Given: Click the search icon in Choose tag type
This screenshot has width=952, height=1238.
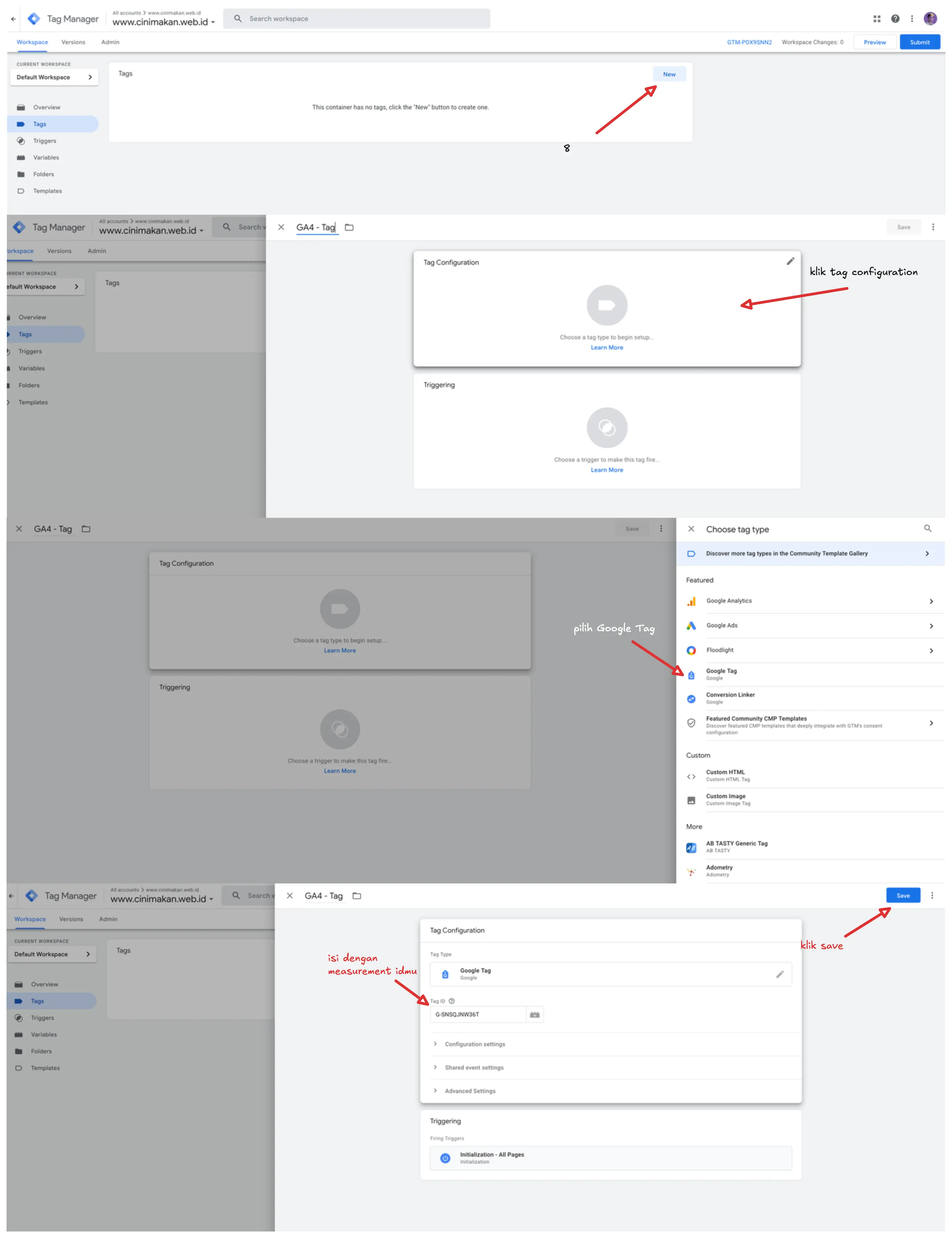Looking at the screenshot, I should pos(927,528).
